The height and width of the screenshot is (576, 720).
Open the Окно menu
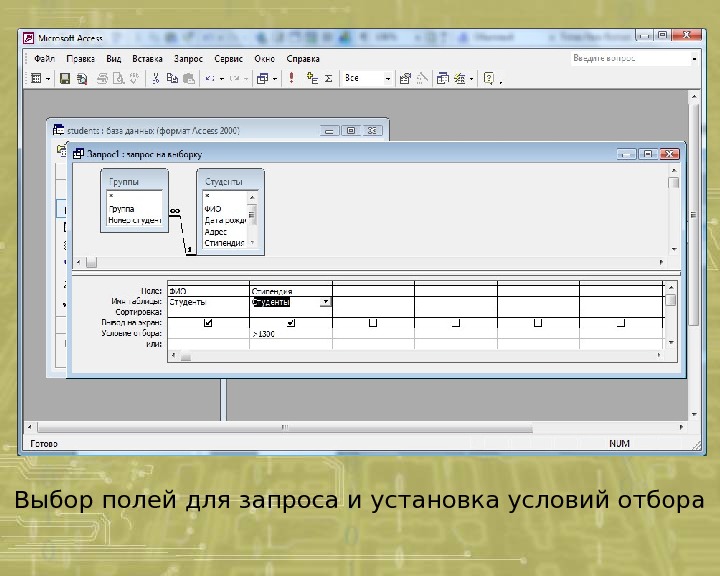click(264, 59)
